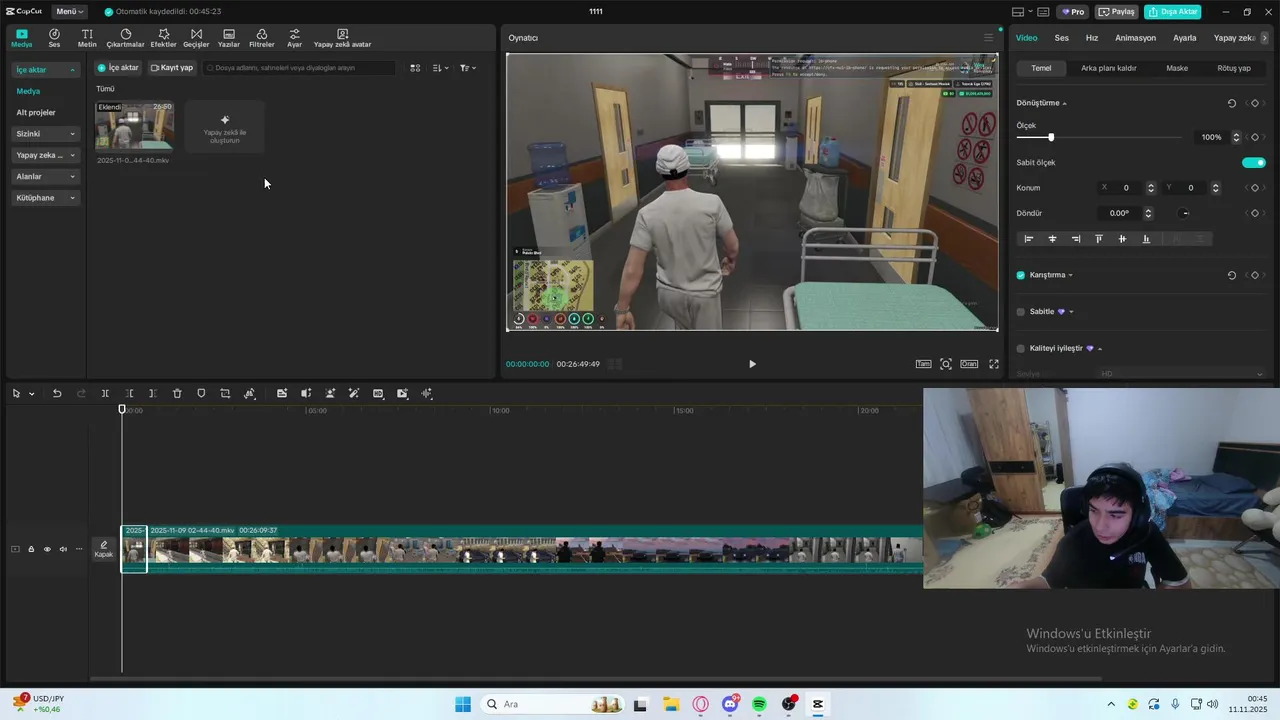Open the Yazılar captions panel
This screenshot has height=720, width=1280.
pyautogui.click(x=229, y=38)
